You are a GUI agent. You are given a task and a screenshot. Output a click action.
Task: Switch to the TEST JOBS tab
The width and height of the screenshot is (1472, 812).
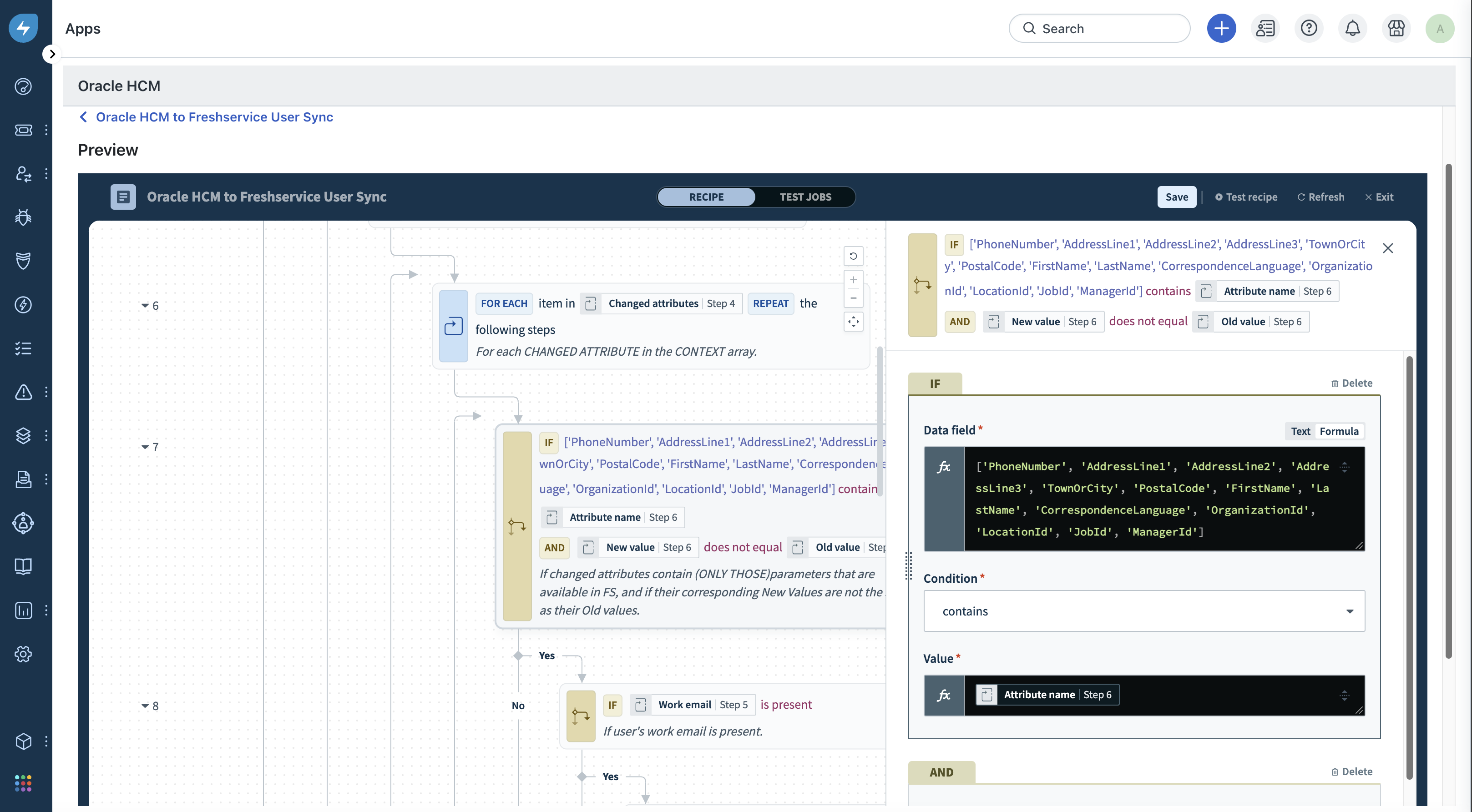(x=805, y=197)
